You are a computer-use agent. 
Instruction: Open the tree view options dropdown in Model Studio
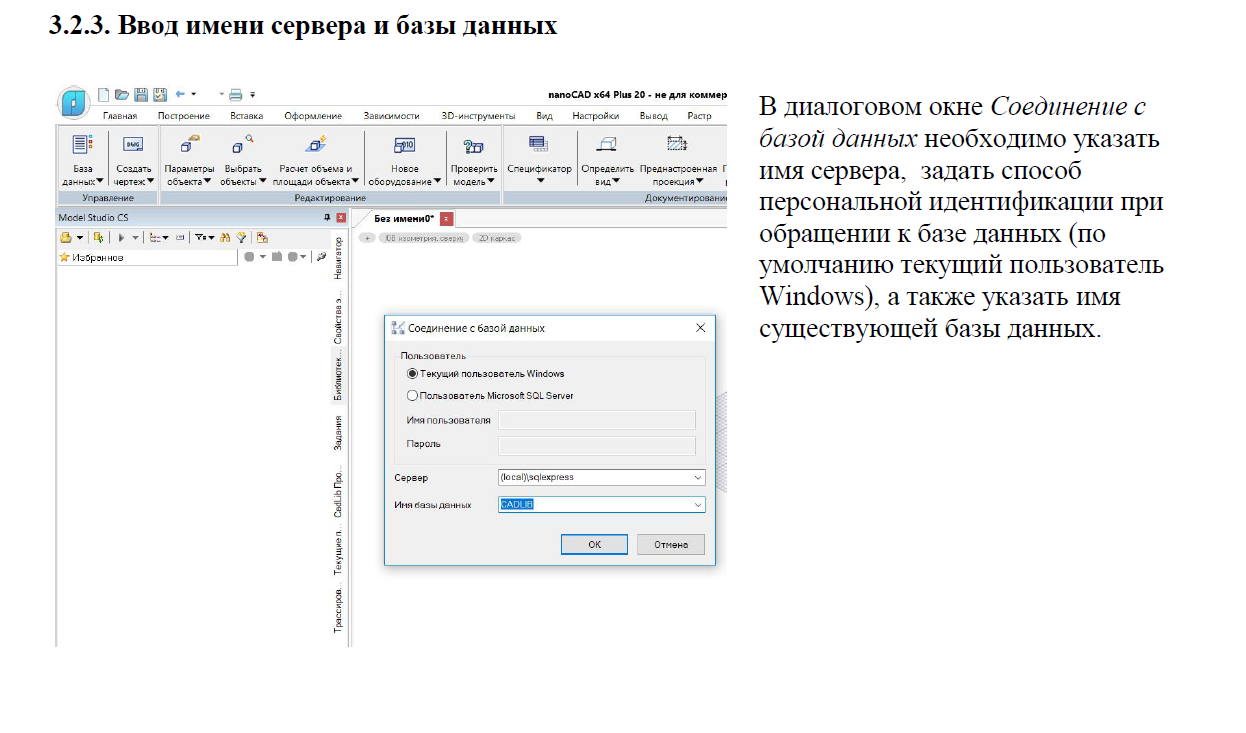pos(167,237)
